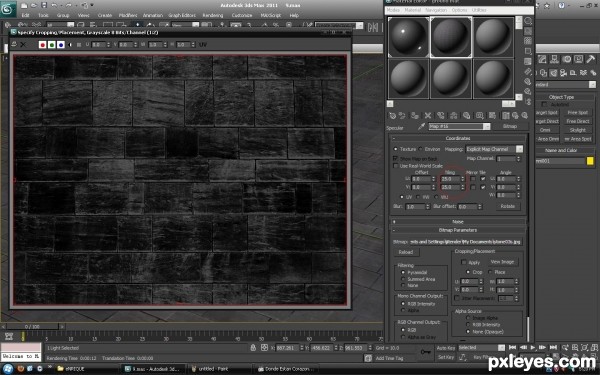Image resolution: width=600 pixels, height=375 pixels.
Task: Click Reset Map/Mtl to Default X icon
Action: click(428, 115)
